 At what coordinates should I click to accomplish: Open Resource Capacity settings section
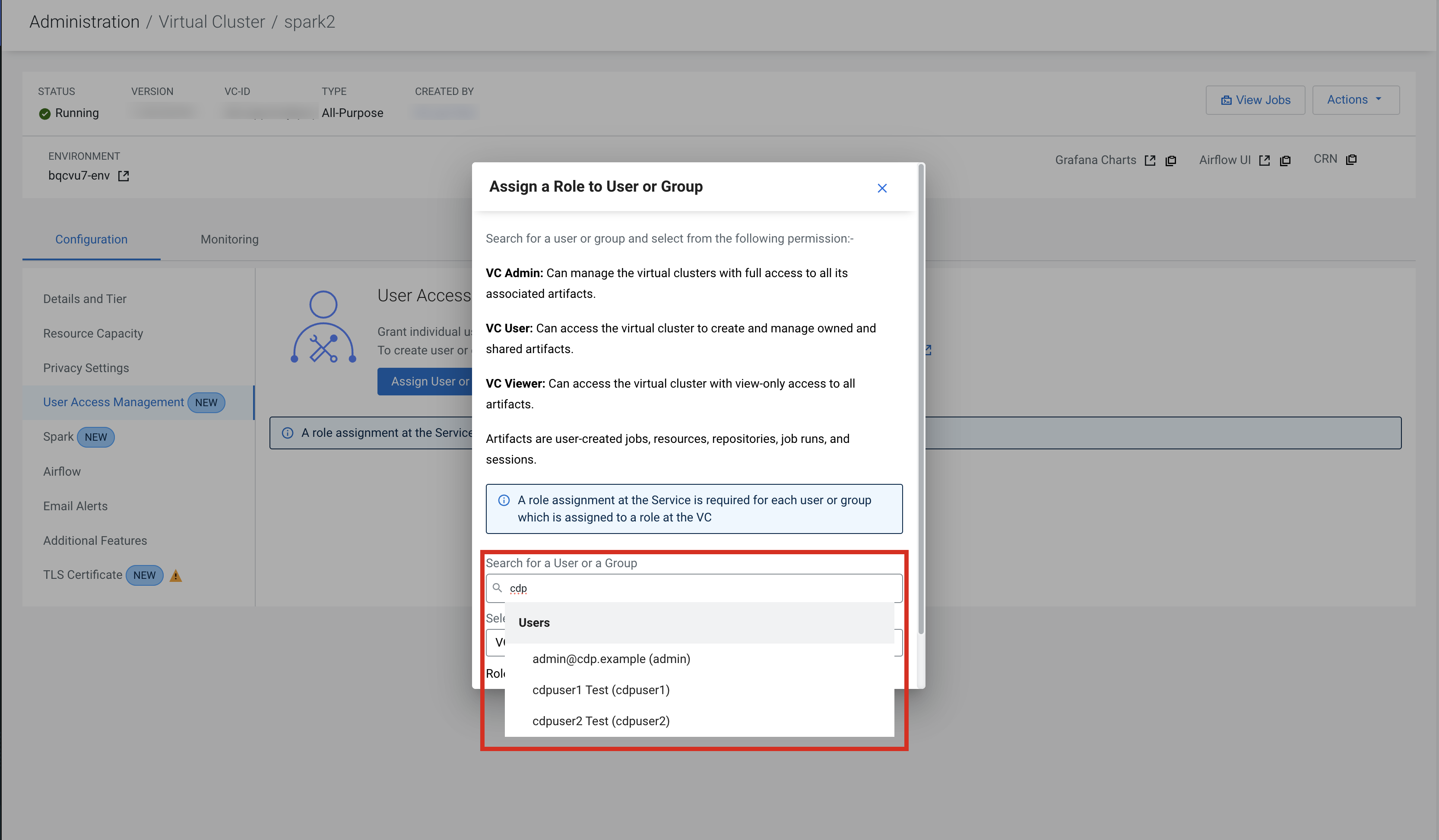tap(93, 333)
